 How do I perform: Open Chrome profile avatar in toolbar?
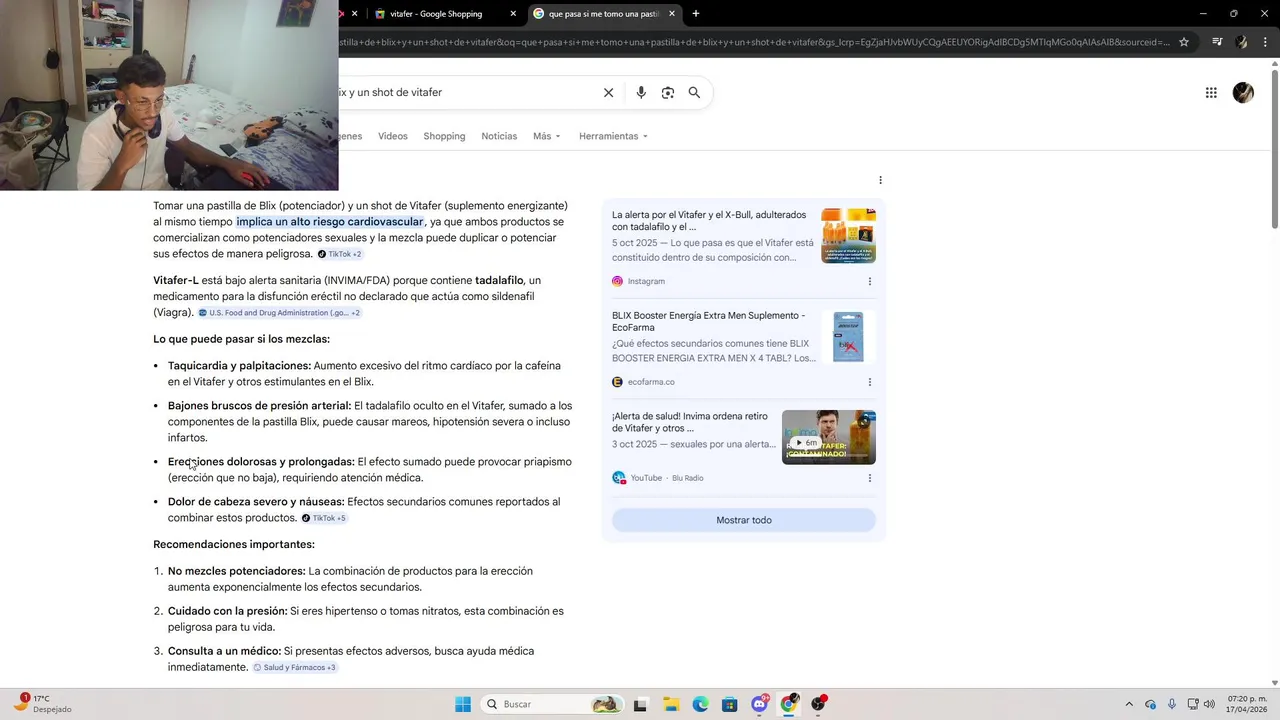pos(1241,42)
